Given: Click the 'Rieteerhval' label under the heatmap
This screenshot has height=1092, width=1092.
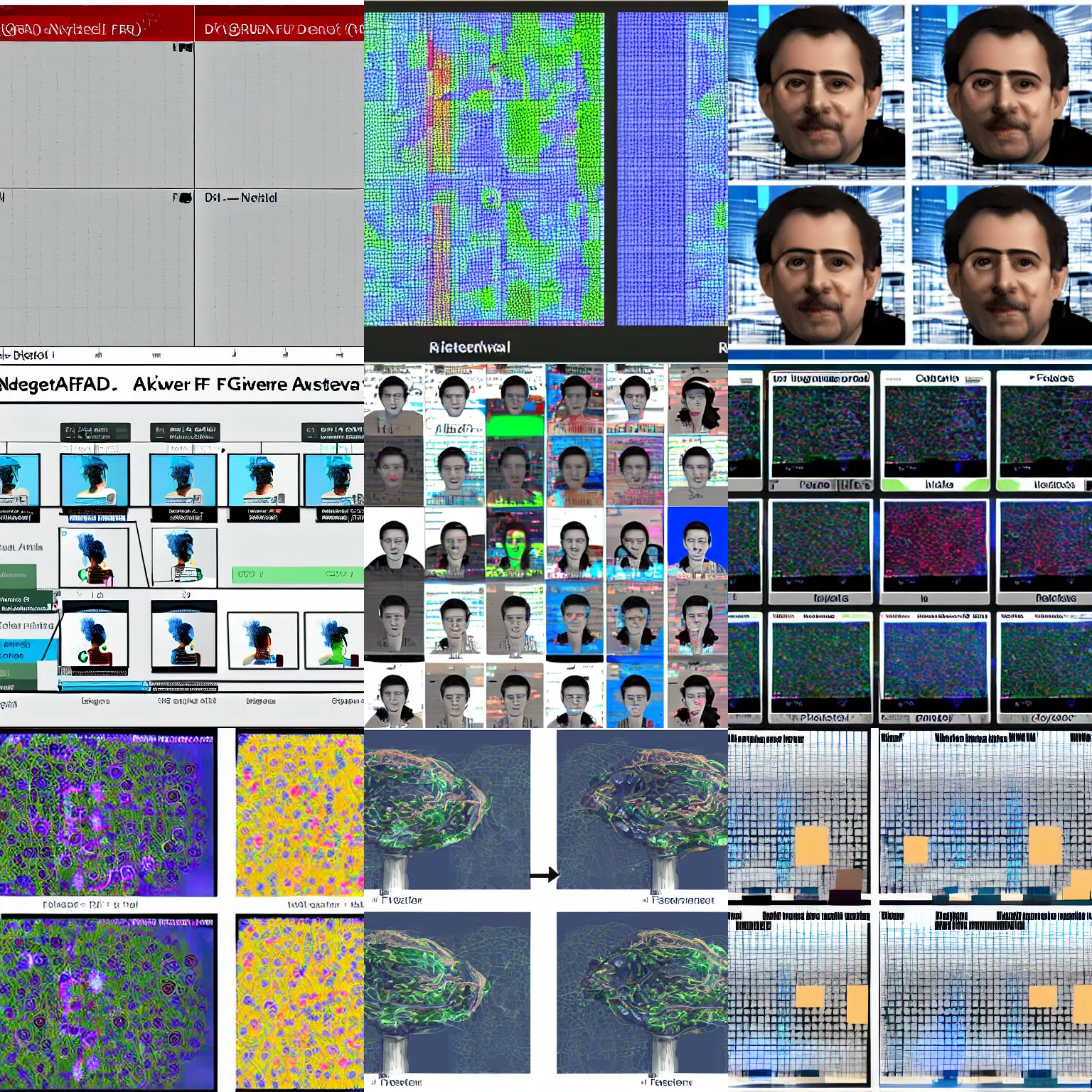Looking at the screenshot, I should [470, 348].
